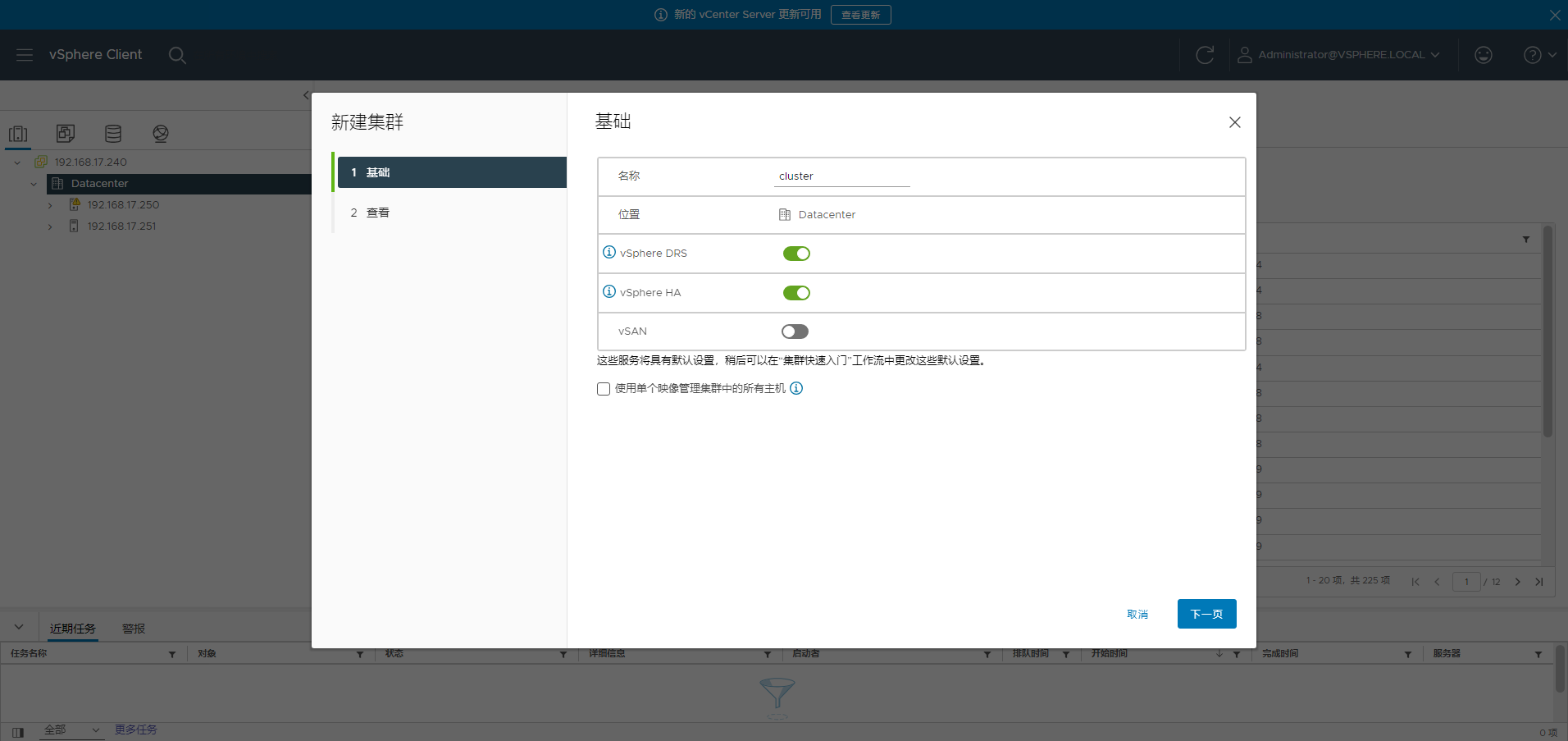Enable the vSAN toggle
Viewport: 1568px width, 741px height.
click(x=795, y=332)
